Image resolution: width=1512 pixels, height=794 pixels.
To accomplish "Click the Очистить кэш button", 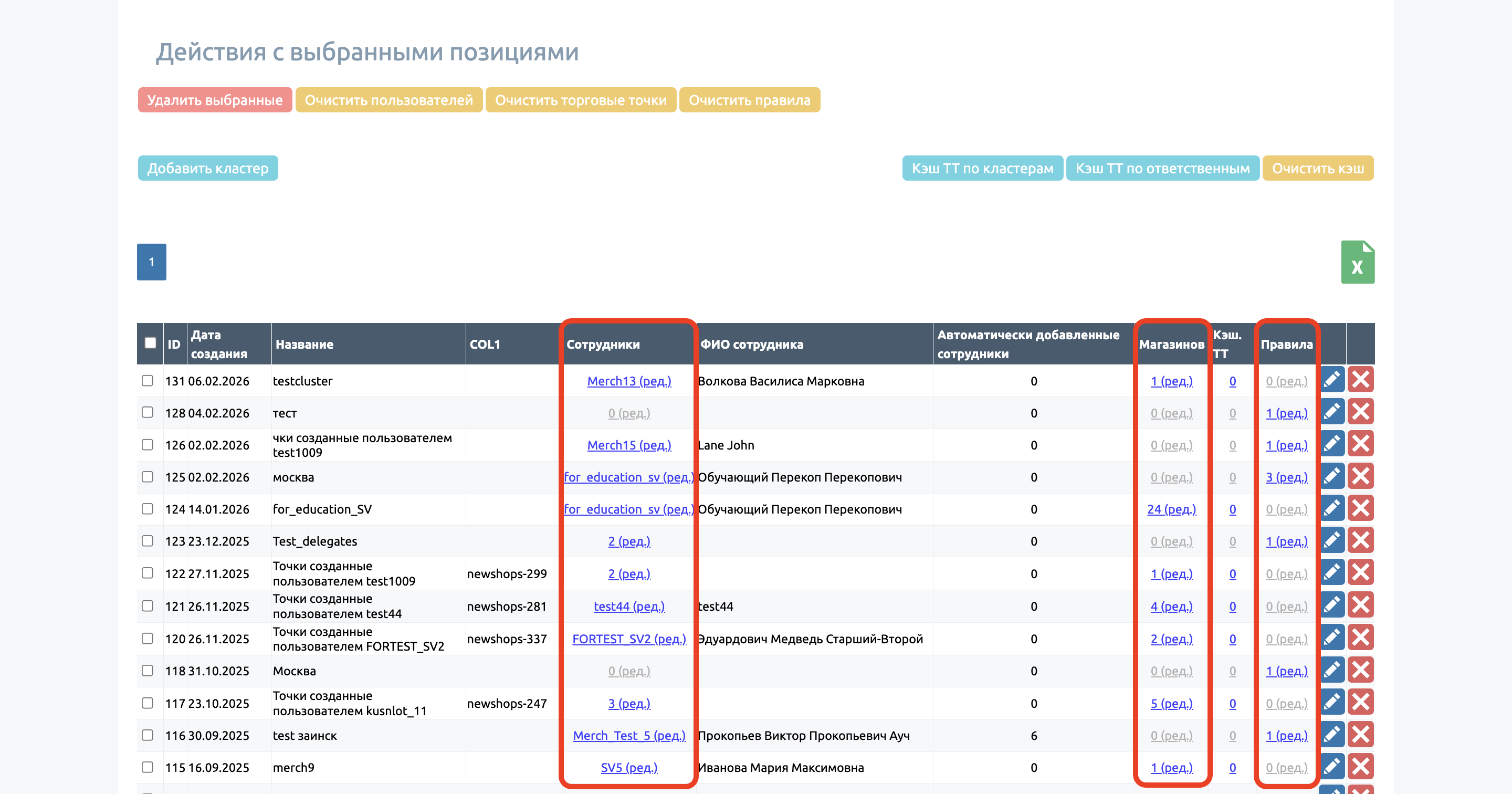I will pos(1317,169).
